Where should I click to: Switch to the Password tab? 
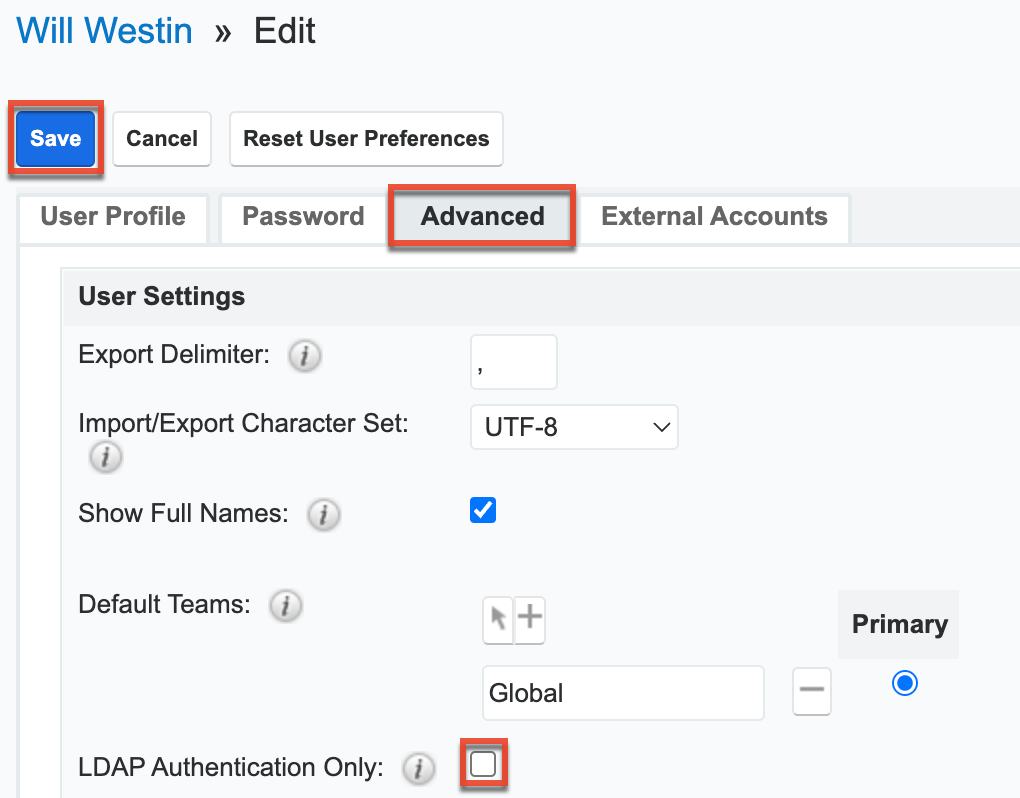[x=302, y=216]
